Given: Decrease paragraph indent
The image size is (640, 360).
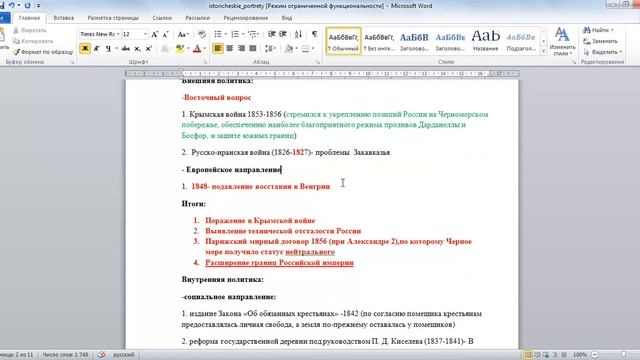Looking at the screenshot, I should pyautogui.click(x=271, y=34).
